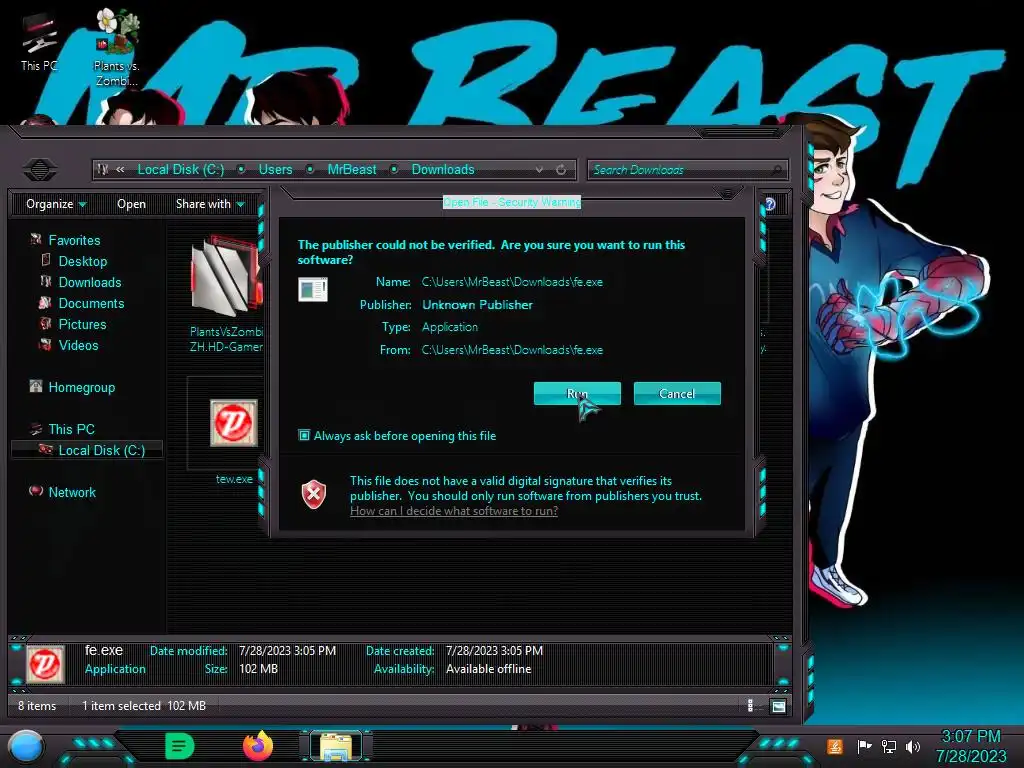1024x768 pixels.
Task: Click MrBeast in the address bar path
Action: click(x=351, y=169)
